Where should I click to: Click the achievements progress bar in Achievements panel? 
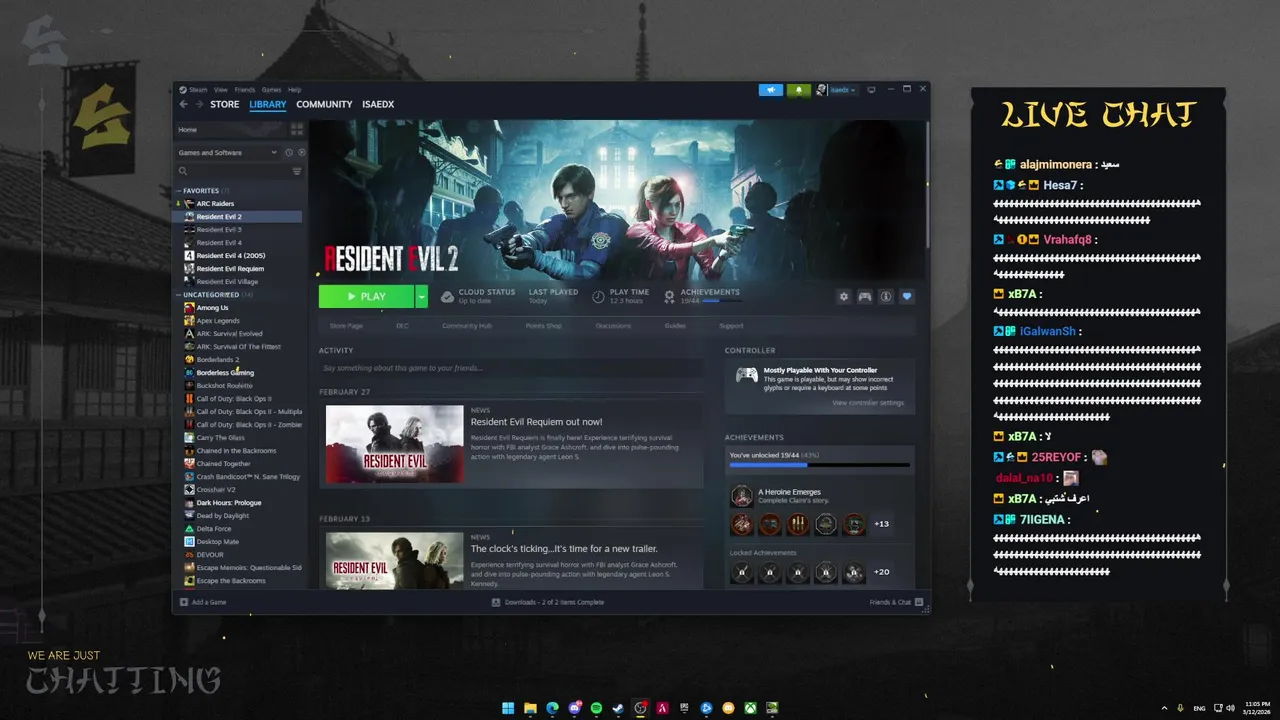coord(820,465)
